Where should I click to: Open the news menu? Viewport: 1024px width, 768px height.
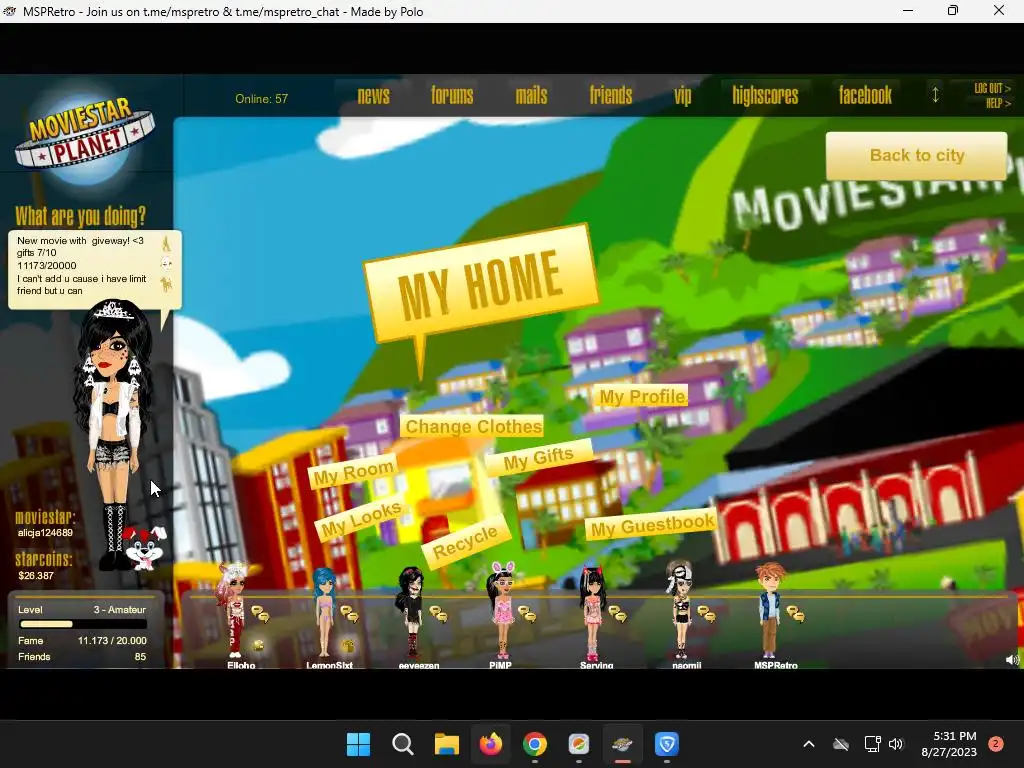[374, 96]
